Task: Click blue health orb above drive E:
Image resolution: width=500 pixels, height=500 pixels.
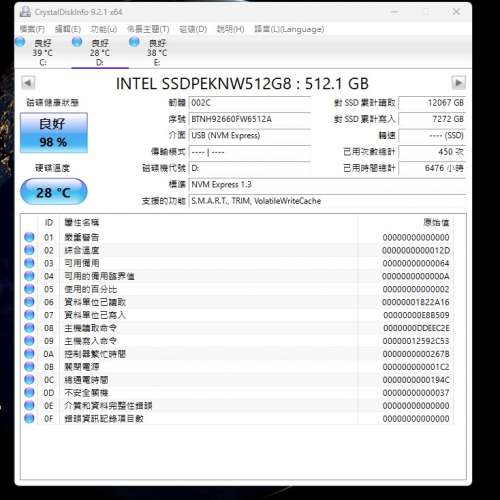Action: (x=134, y=42)
